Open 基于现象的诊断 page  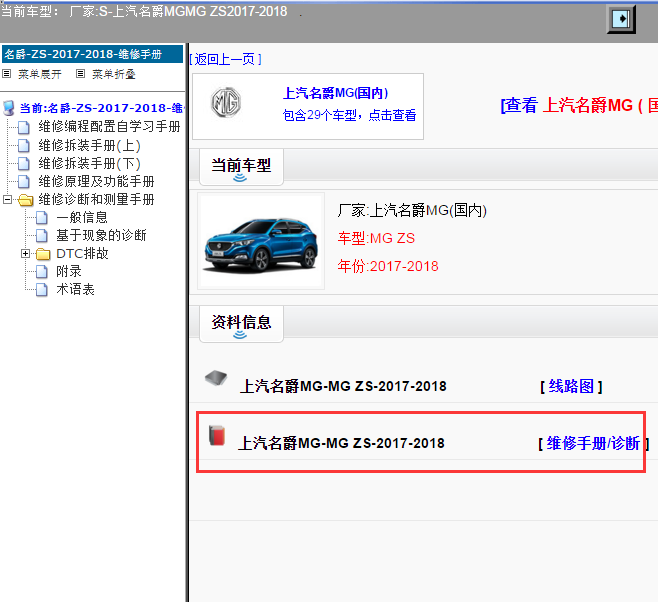point(101,235)
